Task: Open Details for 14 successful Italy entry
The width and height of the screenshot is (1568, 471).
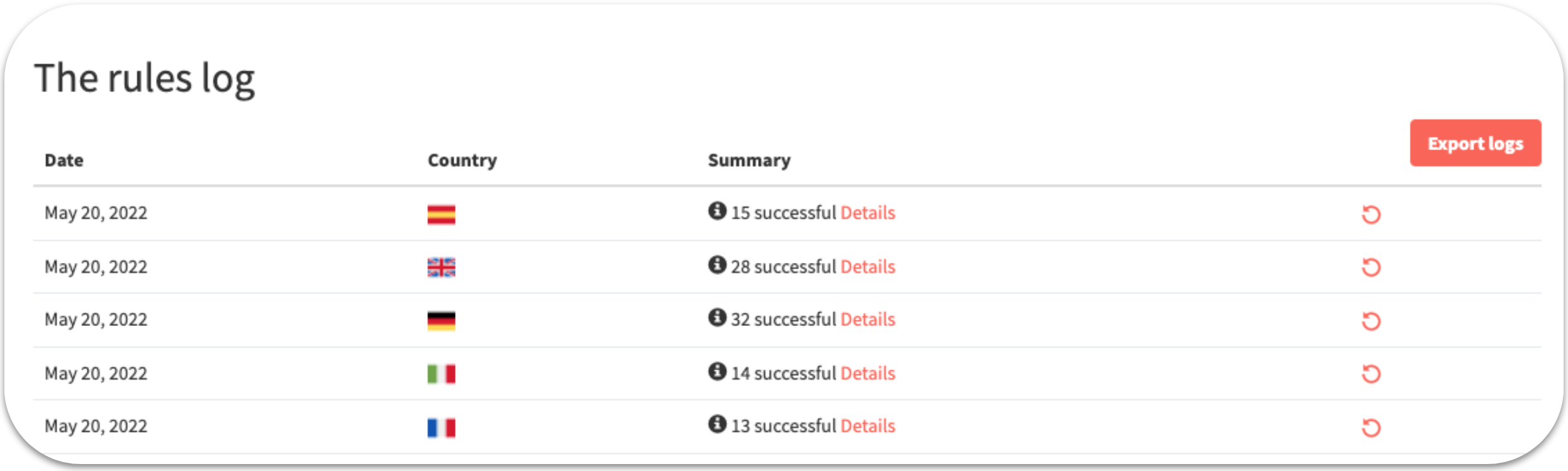Action: pyautogui.click(x=868, y=373)
